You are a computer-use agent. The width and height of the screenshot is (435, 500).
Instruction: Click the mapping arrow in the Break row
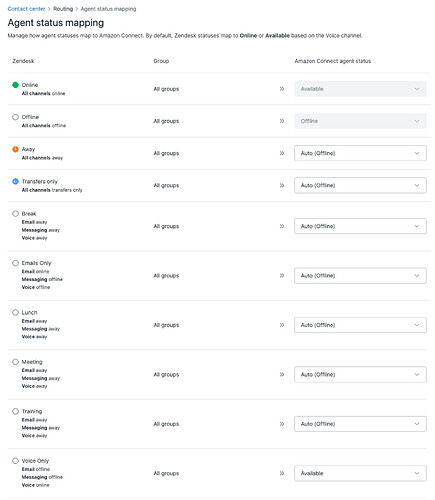(x=282, y=226)
